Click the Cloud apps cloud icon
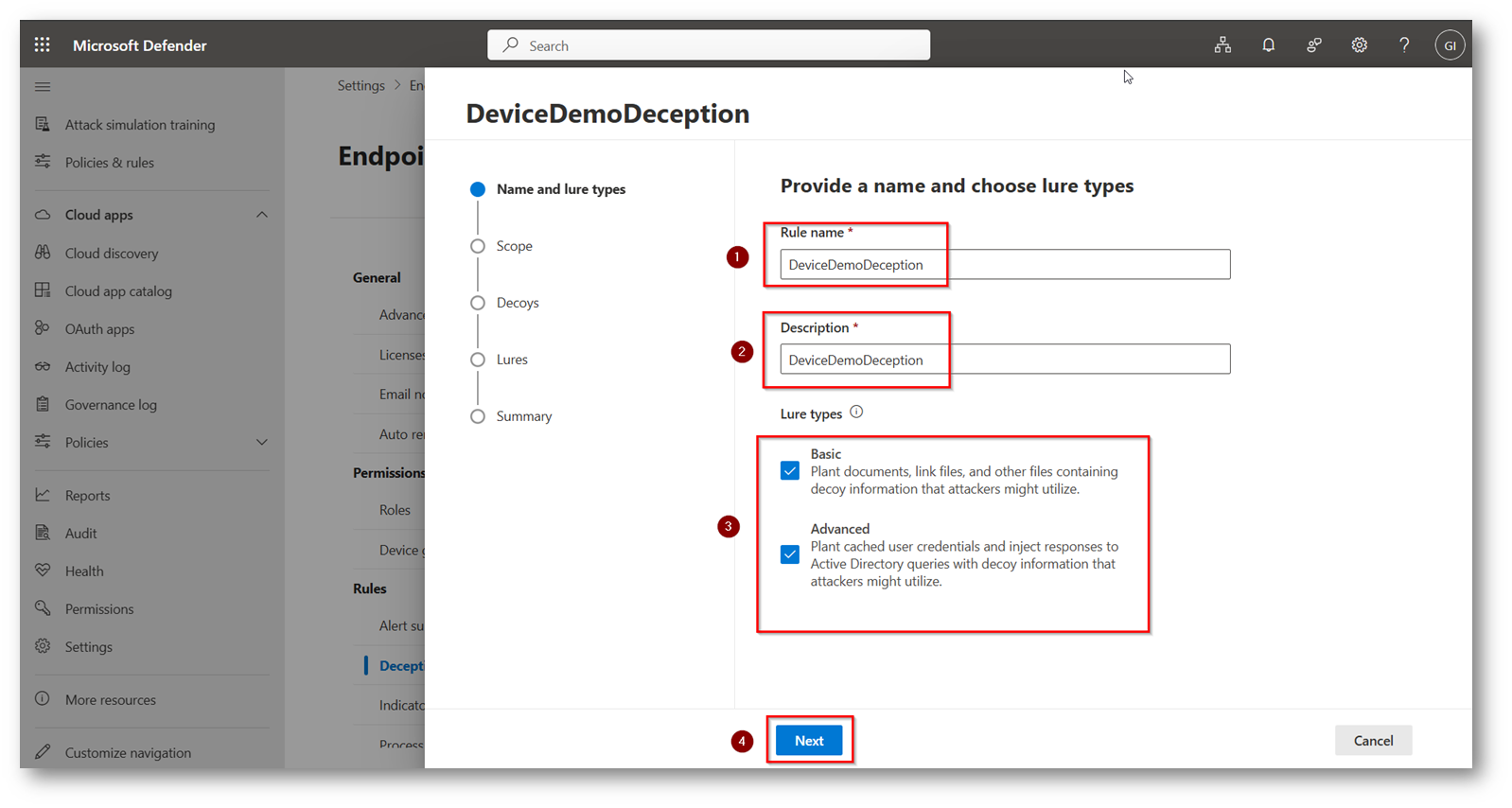The image size is (1512, 808). (43, 215)
